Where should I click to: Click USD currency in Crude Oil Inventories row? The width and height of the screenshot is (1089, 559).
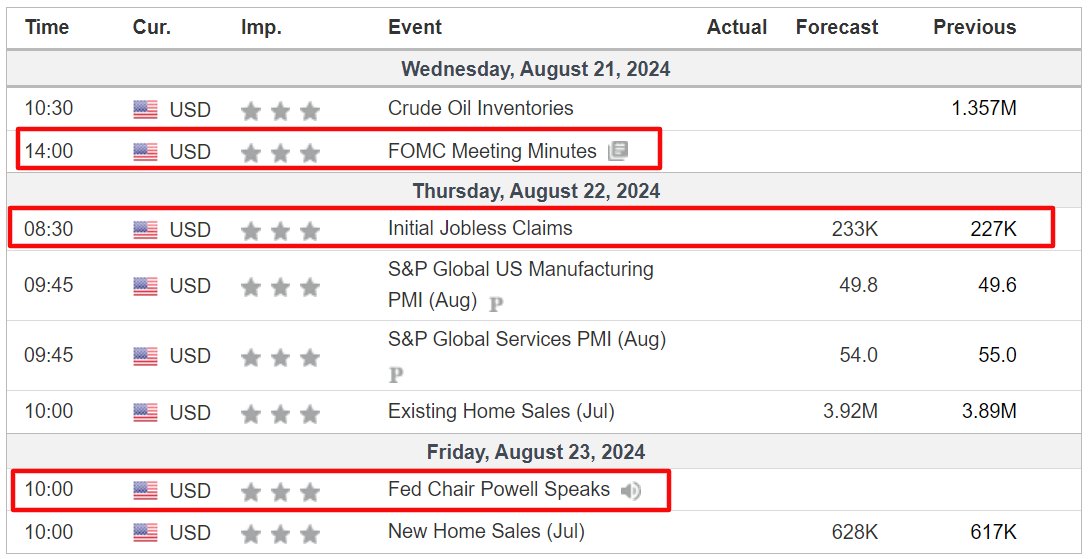click(190, 110)
